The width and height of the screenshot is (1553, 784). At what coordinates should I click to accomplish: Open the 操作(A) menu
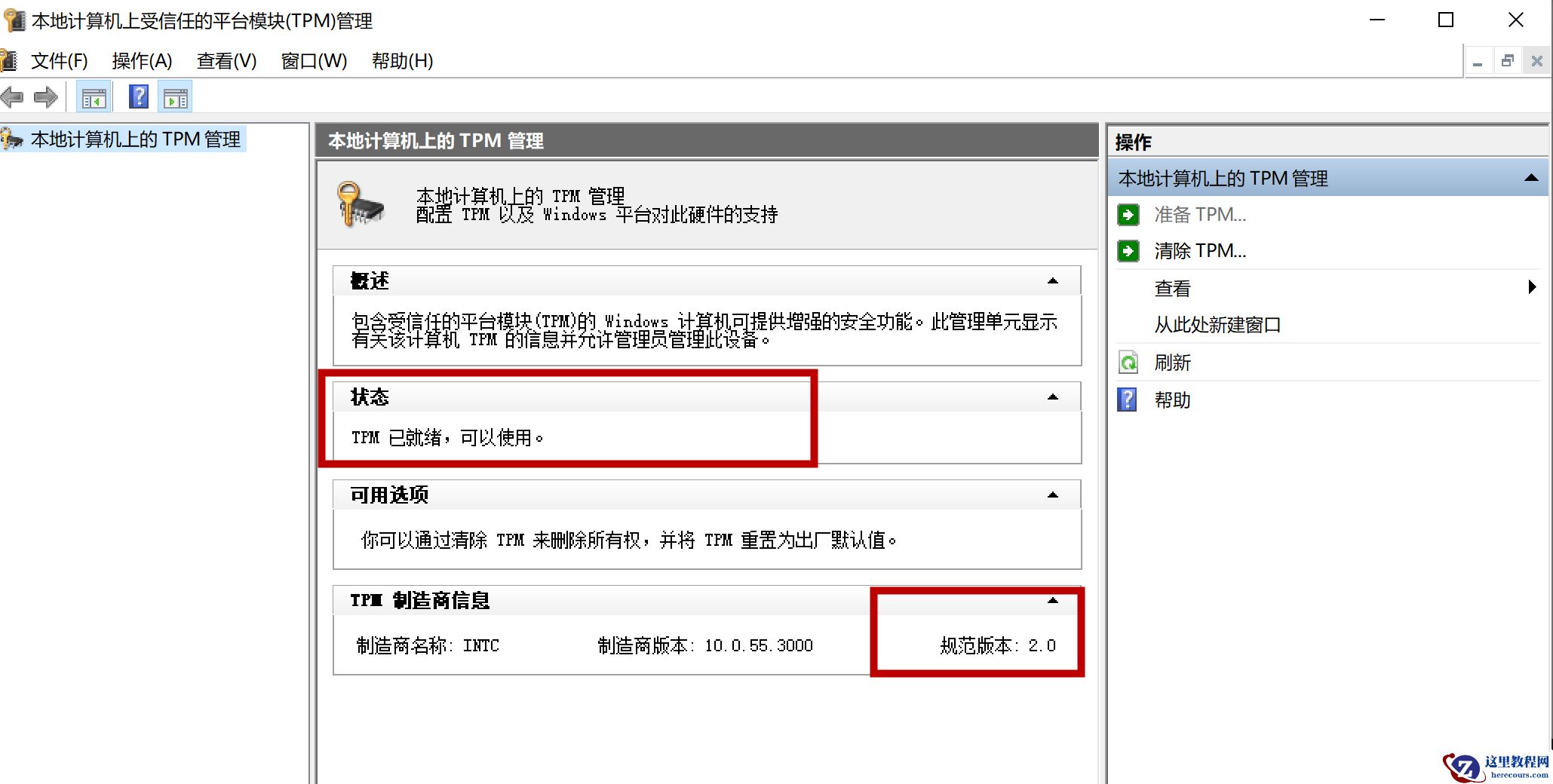point(142,60)
